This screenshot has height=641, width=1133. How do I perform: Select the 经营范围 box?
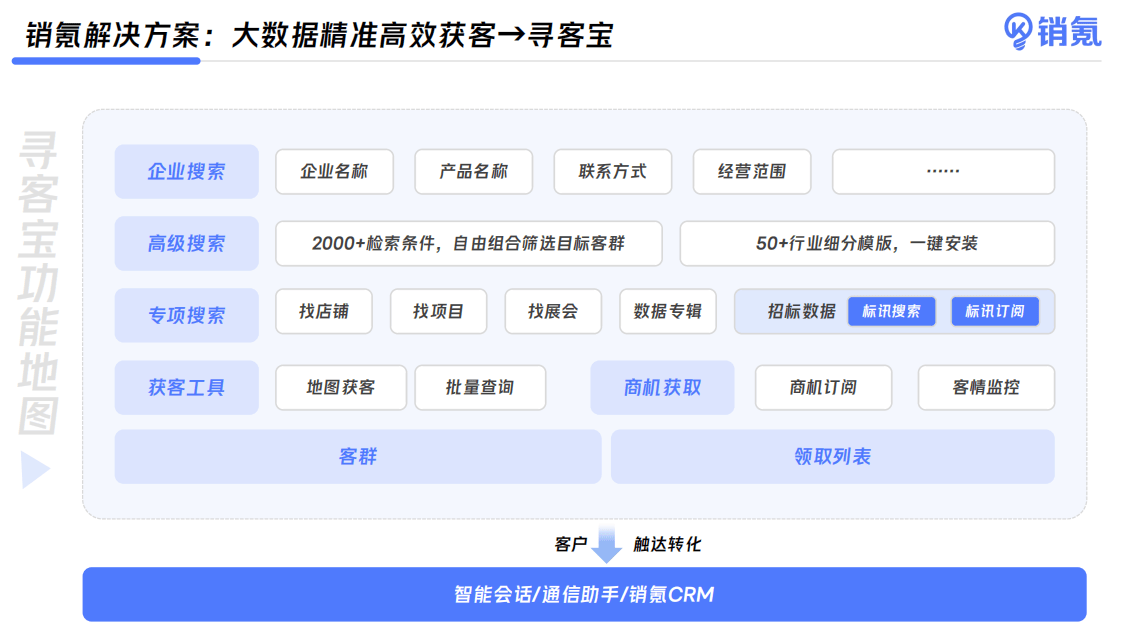tap(751, 171)
